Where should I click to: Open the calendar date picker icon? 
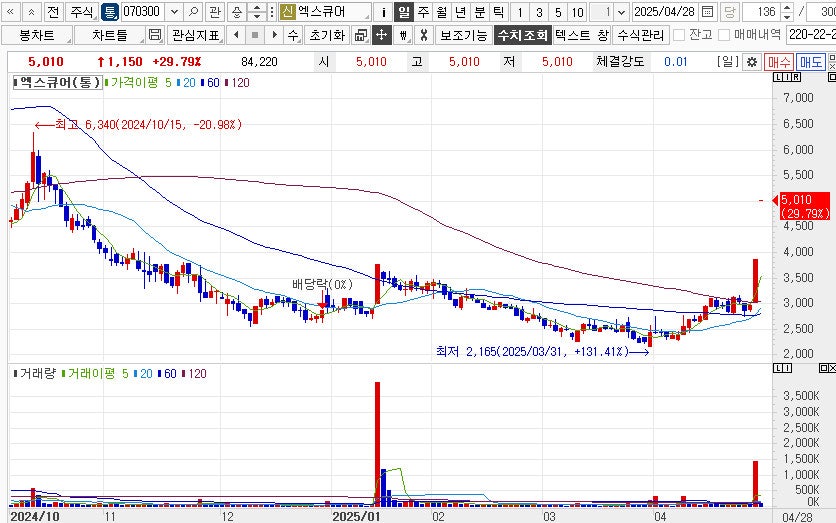pos(708,12)
